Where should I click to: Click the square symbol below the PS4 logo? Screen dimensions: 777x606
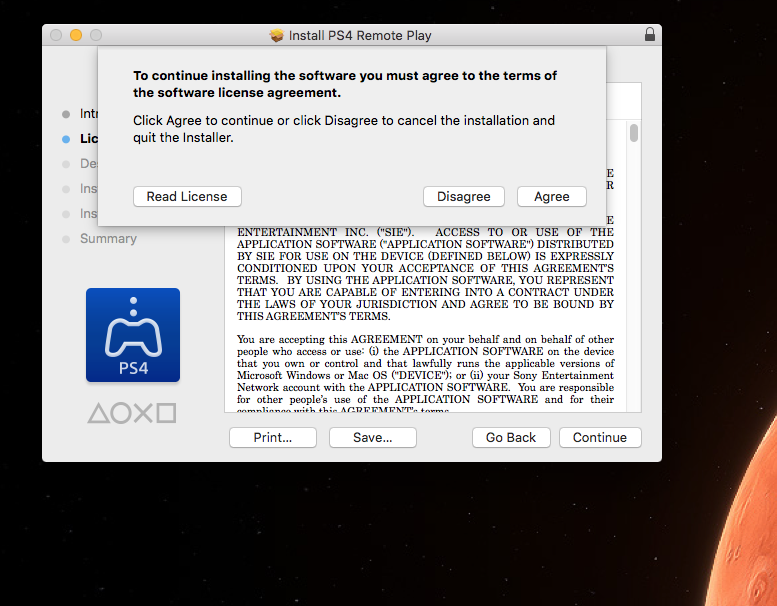166,413
